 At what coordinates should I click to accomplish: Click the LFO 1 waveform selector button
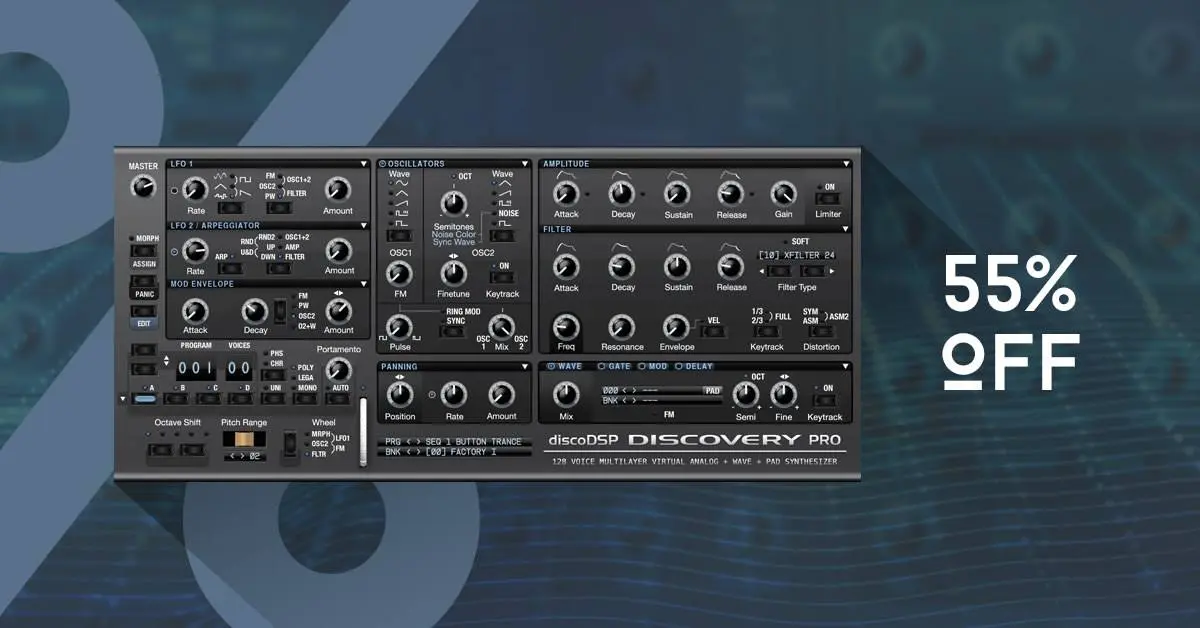coord(231,207)
